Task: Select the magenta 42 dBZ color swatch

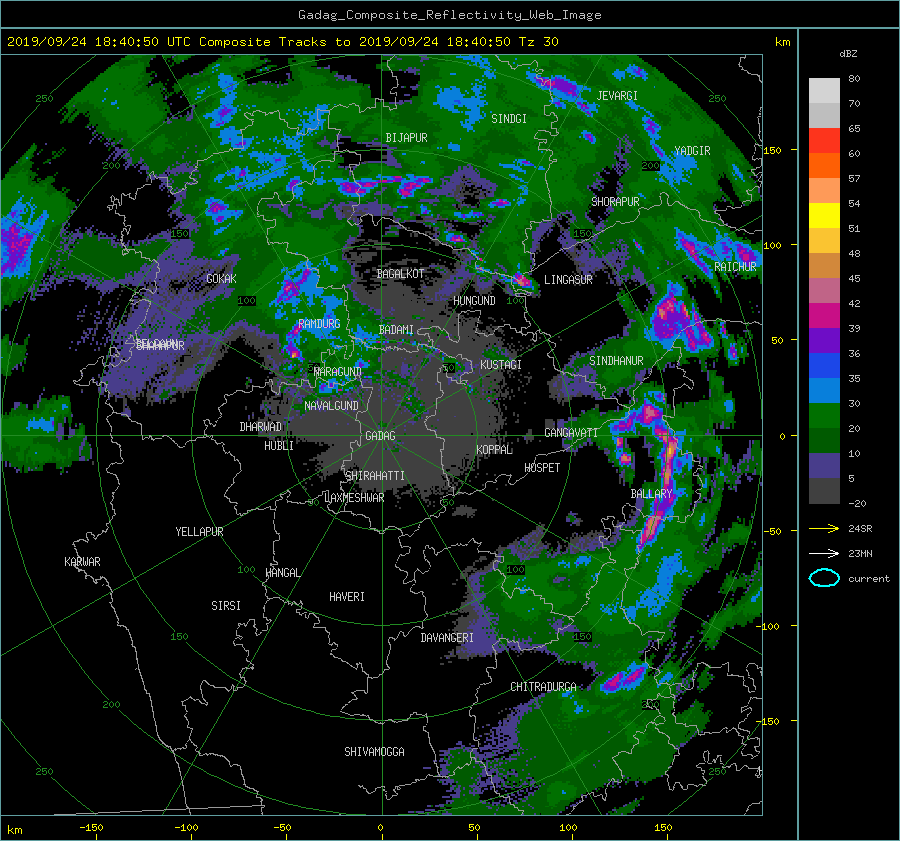Action: tap(824, 315)
